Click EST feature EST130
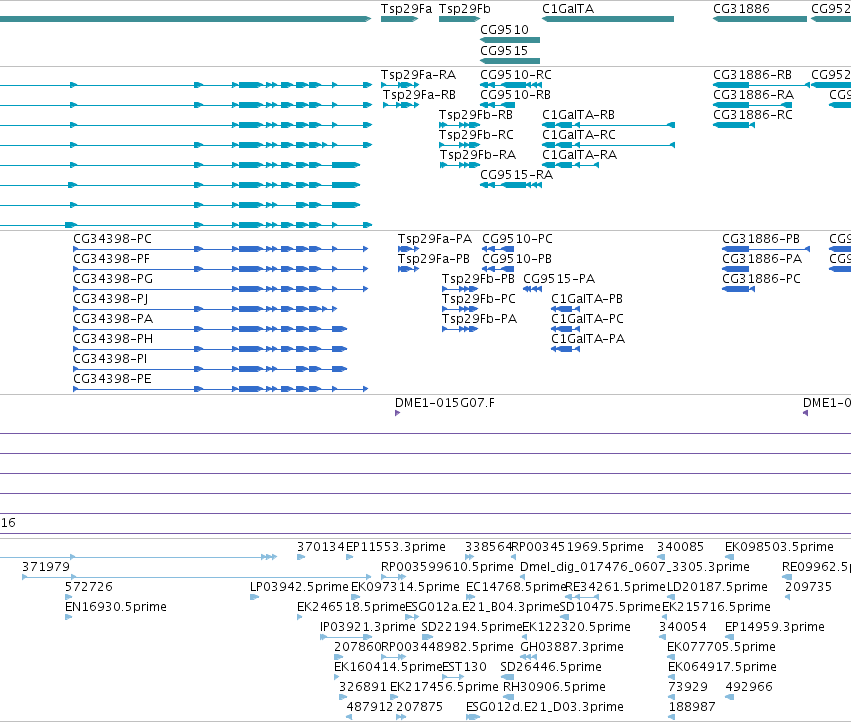 click(464, 667)
